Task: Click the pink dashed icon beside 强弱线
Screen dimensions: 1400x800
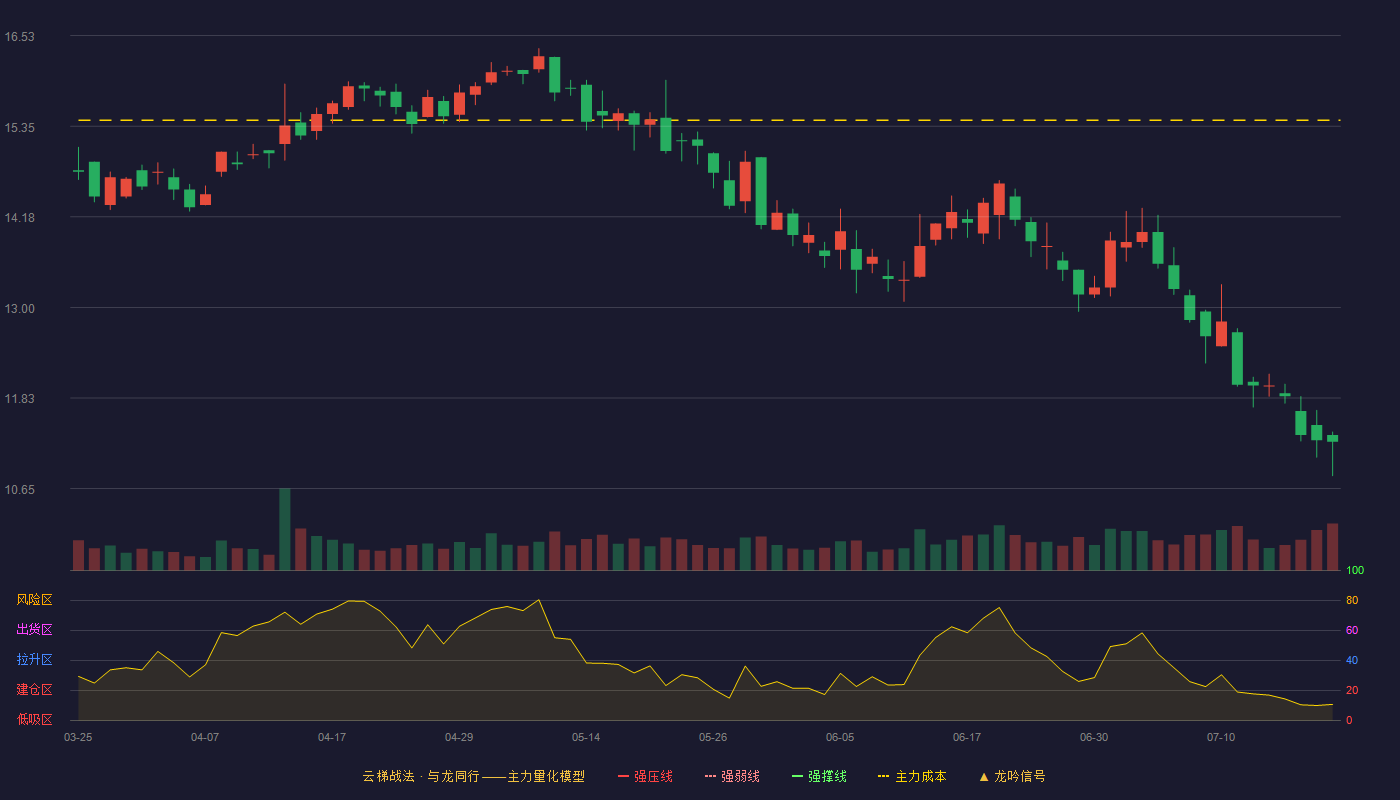Action: coord(711,776)
